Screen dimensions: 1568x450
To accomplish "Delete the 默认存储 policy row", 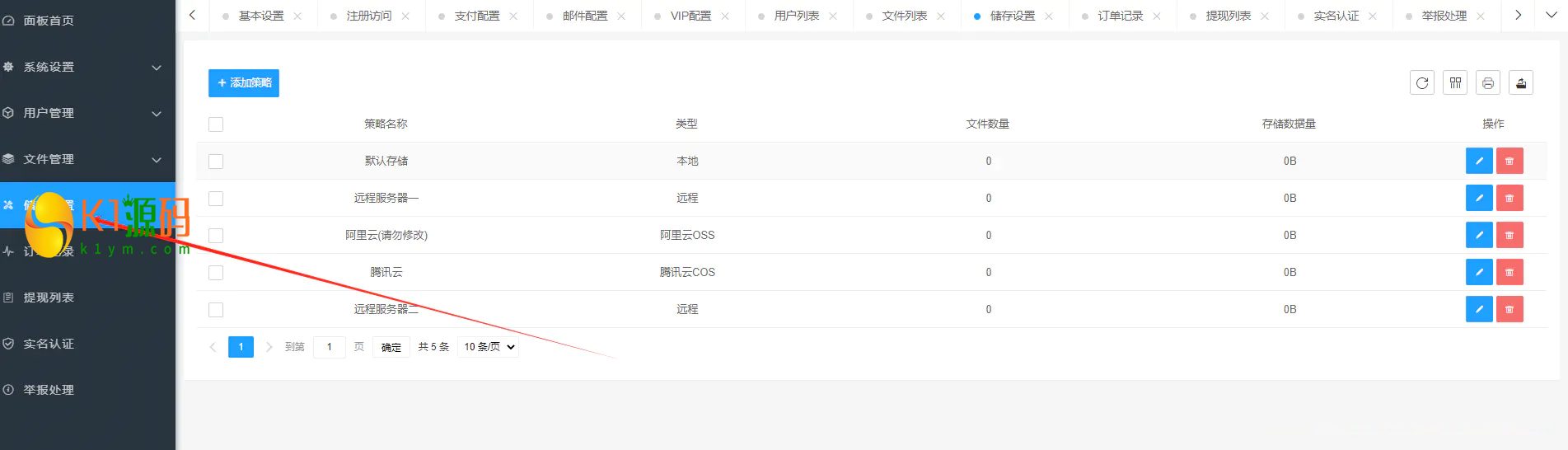I will click(x=1509, y=161).
